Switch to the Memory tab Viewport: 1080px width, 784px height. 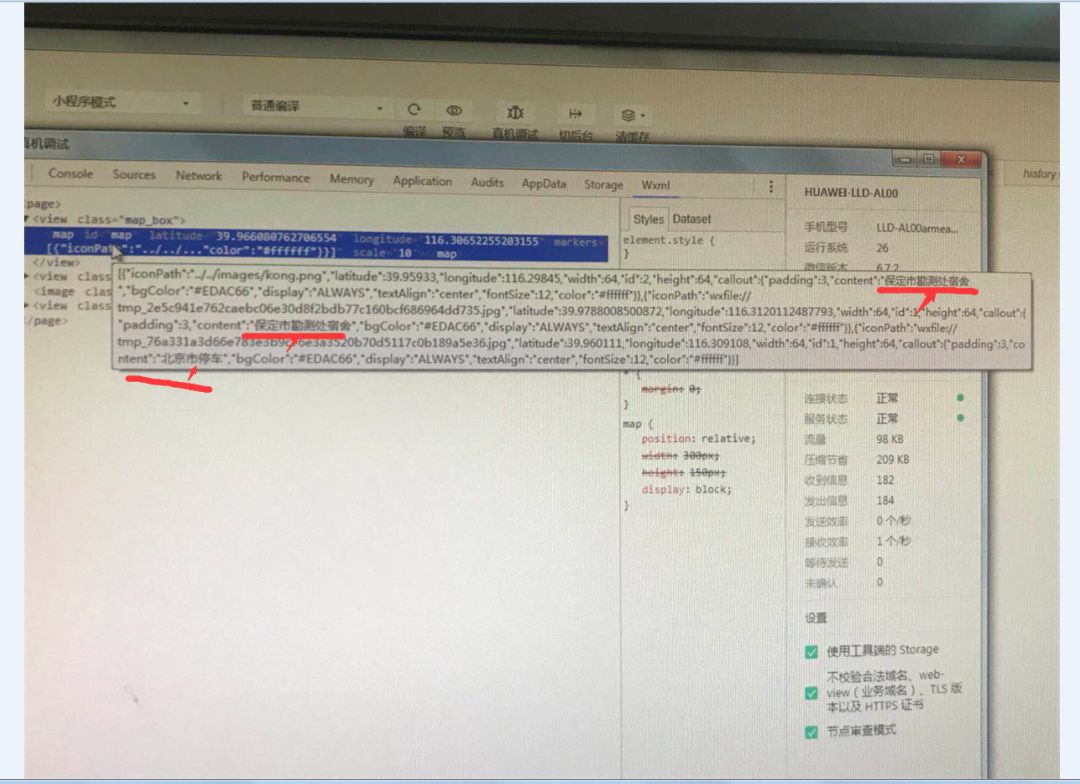[x=351, y=179]
